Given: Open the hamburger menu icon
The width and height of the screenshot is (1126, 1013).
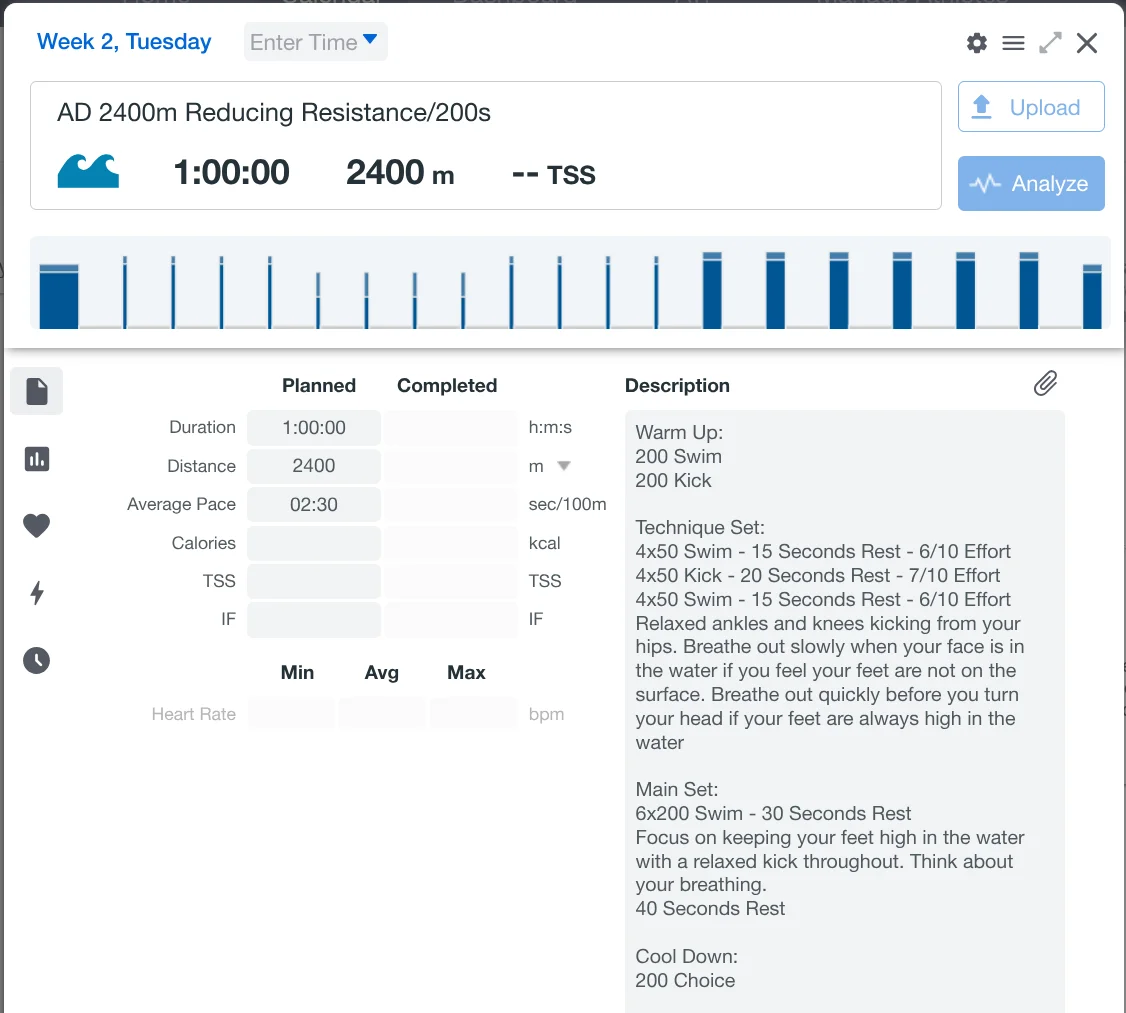Looking at the screenshot, I should click(x=1013, y=43).
